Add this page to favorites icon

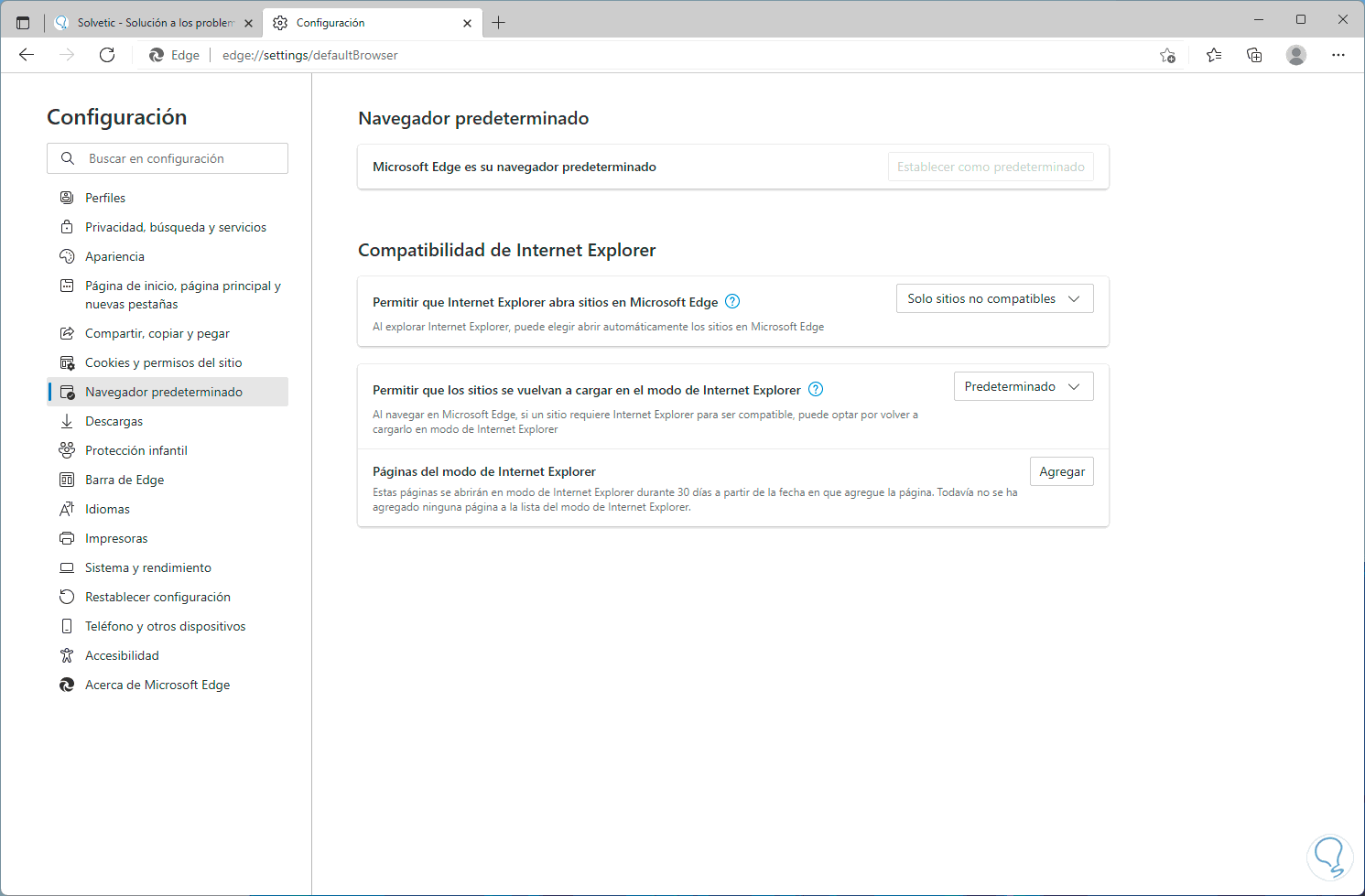tap(1167, 55)
